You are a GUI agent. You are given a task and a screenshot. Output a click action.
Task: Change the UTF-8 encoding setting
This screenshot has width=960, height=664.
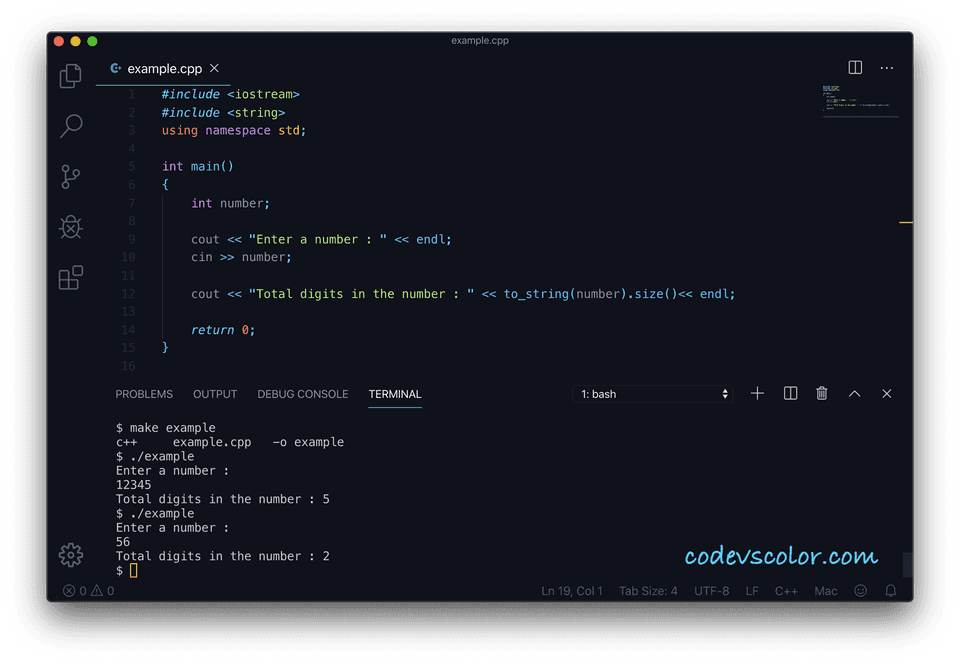point(711,590)
